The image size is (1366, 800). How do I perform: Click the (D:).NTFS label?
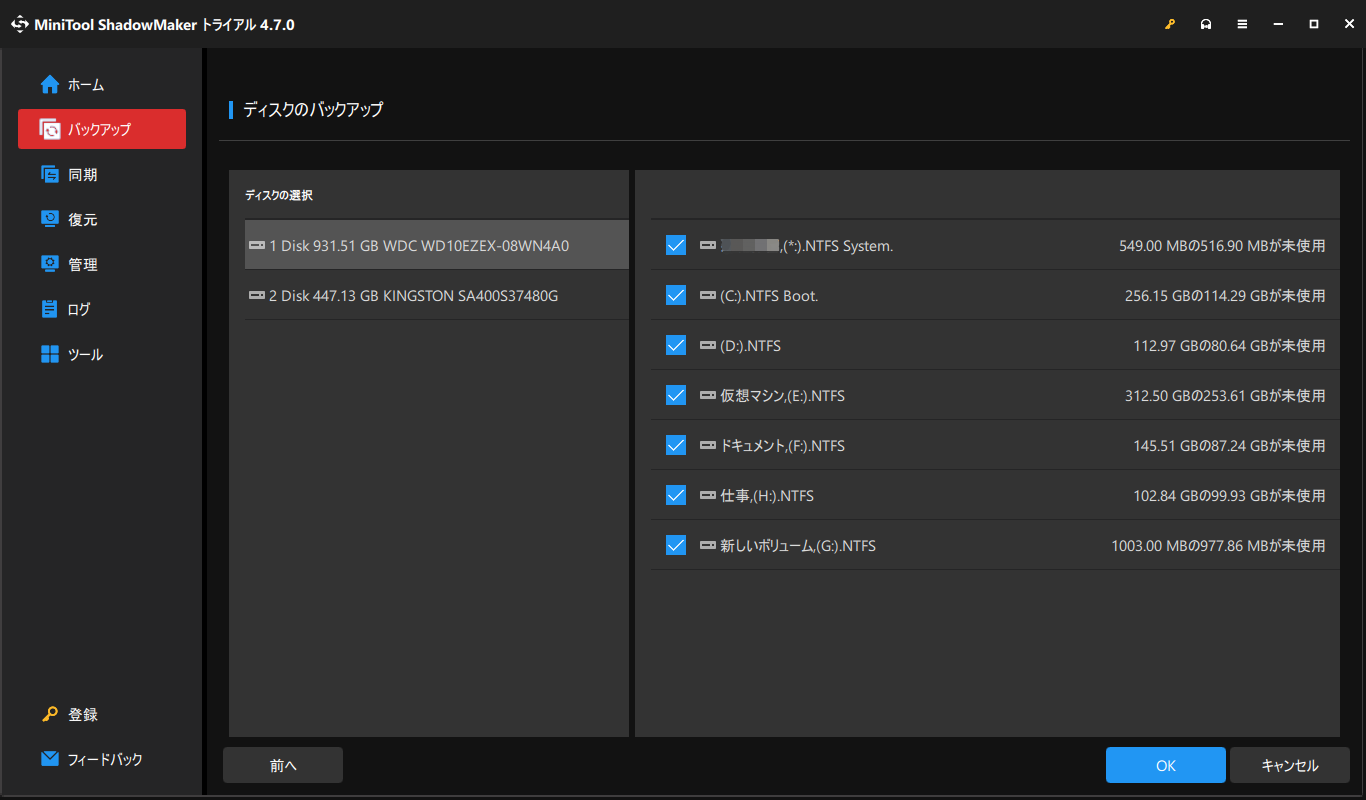point(750,346)
